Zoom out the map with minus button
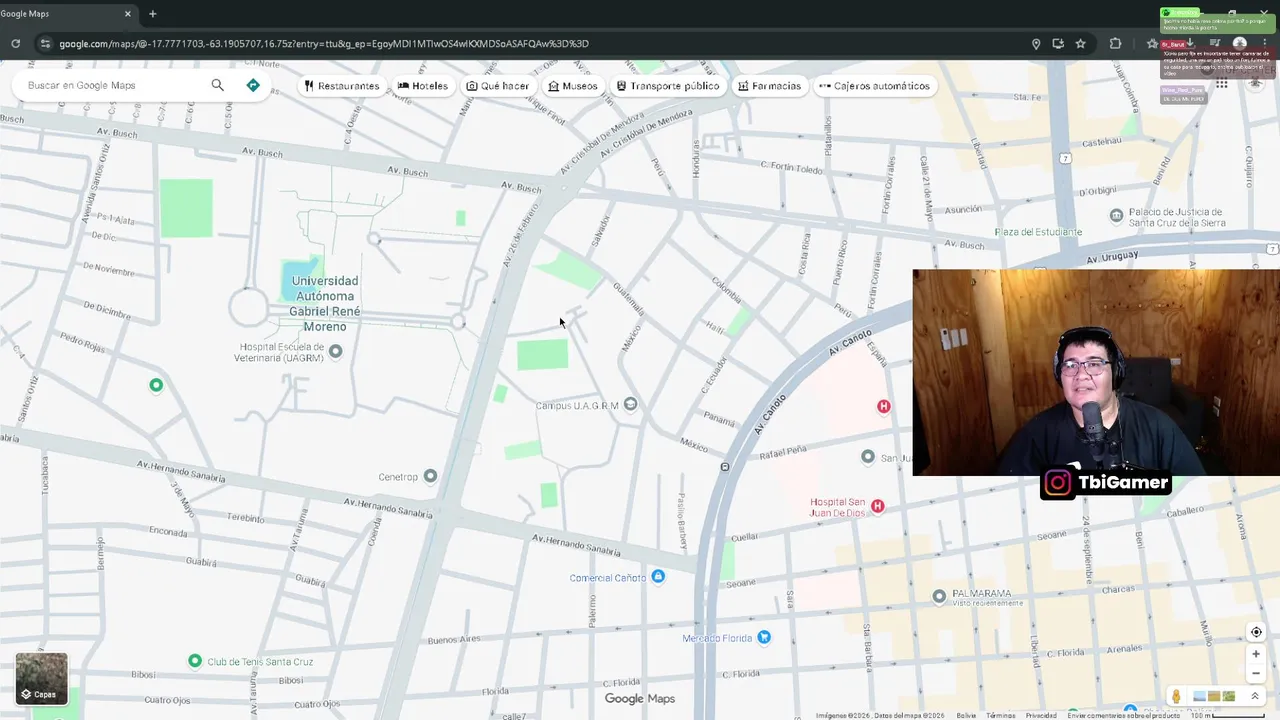The image size is (1280, 720). tap(1256, 673)
